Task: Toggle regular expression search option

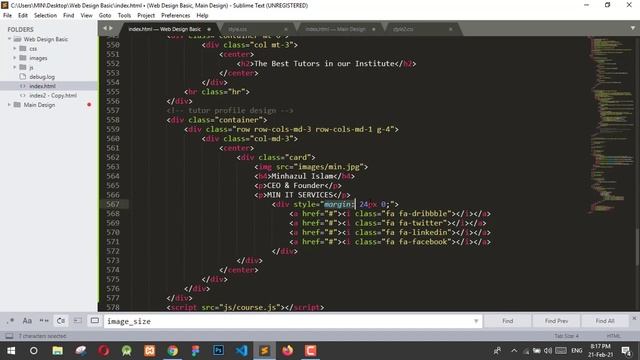Action: pyautogui.click(x=10, y=321)
